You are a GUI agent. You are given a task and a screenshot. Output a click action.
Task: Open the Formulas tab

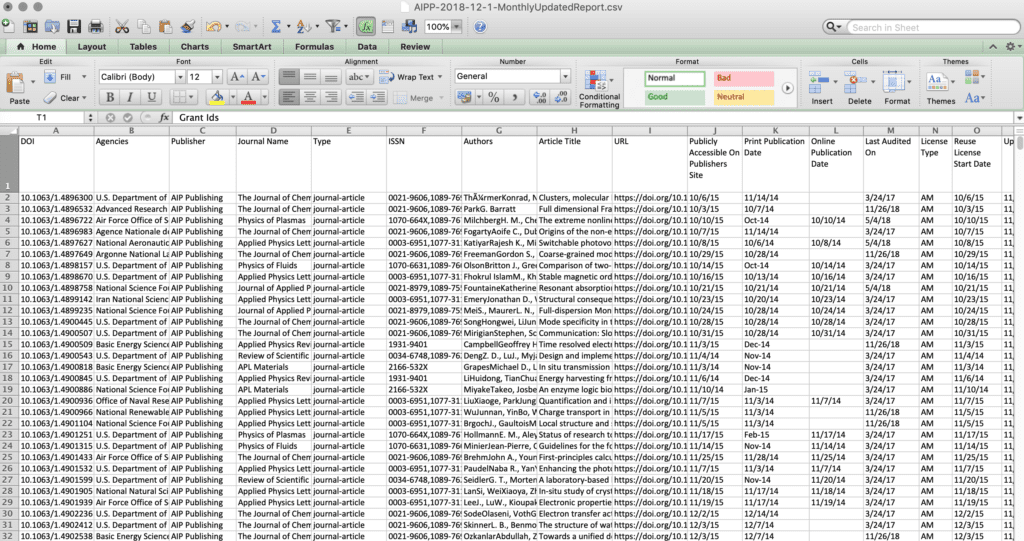click(314, 47)
